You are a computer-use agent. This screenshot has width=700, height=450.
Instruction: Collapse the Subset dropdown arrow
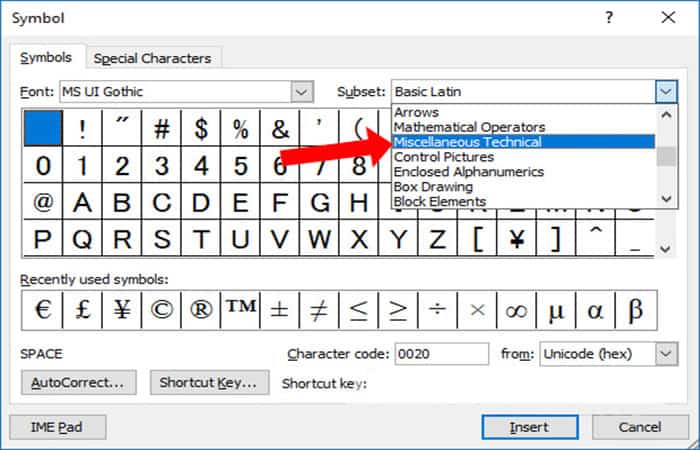pyautogui.click(x=666, y=92)
